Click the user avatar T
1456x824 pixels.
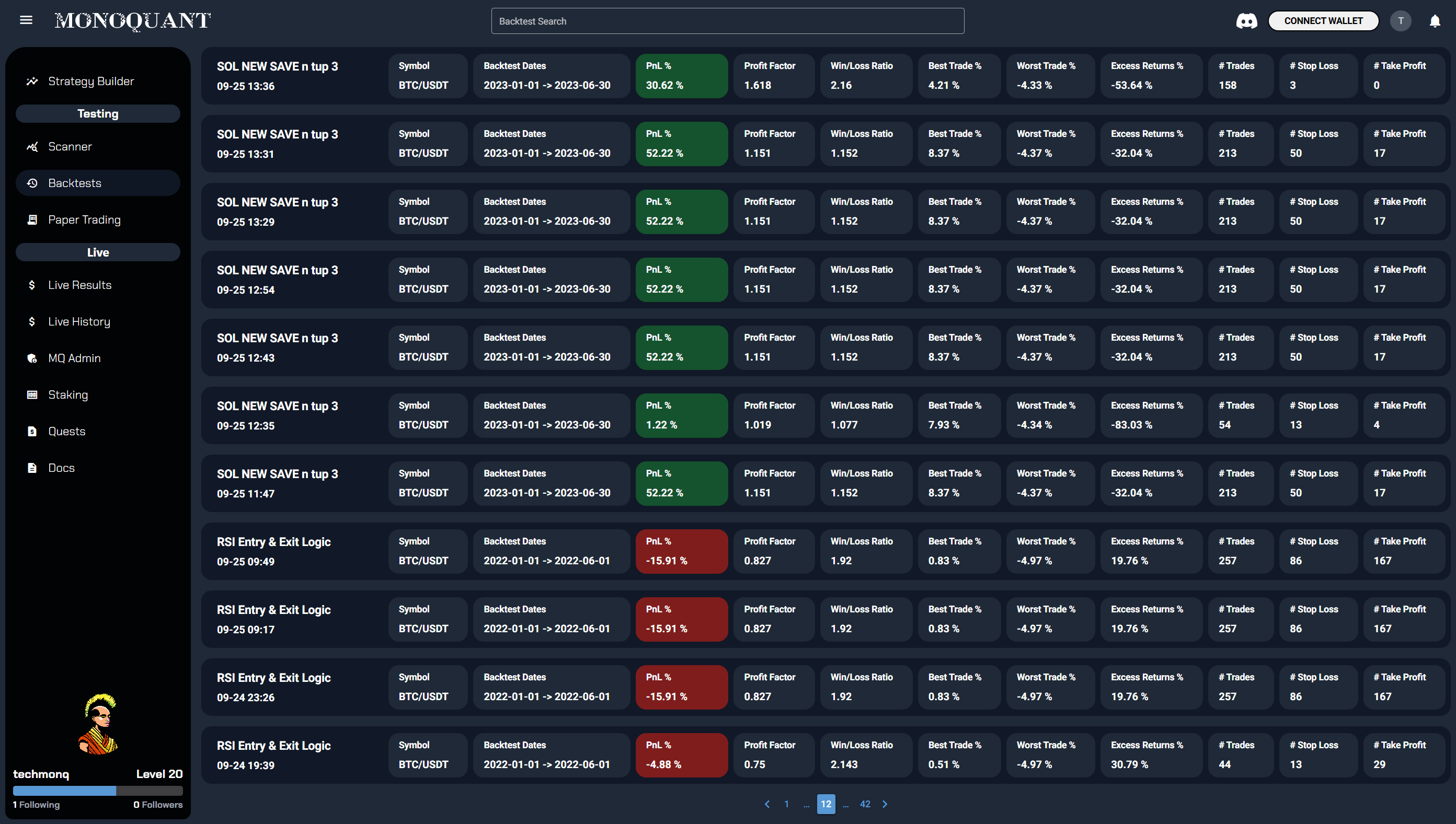[x=1401, y=21]
